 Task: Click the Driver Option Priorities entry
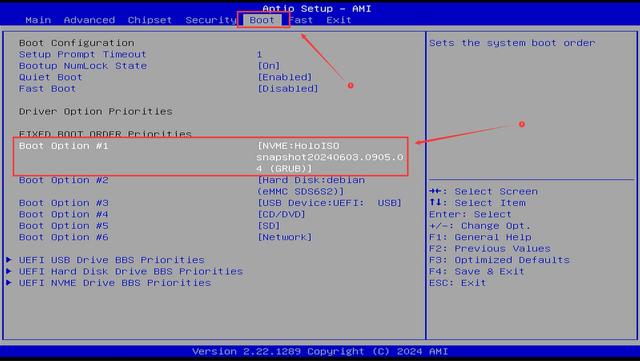click(96, 111)
